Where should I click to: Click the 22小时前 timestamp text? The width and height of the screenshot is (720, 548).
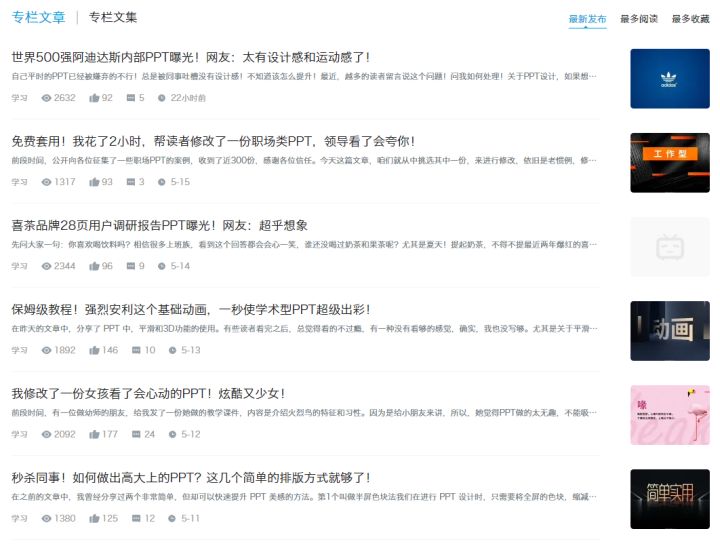(x=188, y=98)
